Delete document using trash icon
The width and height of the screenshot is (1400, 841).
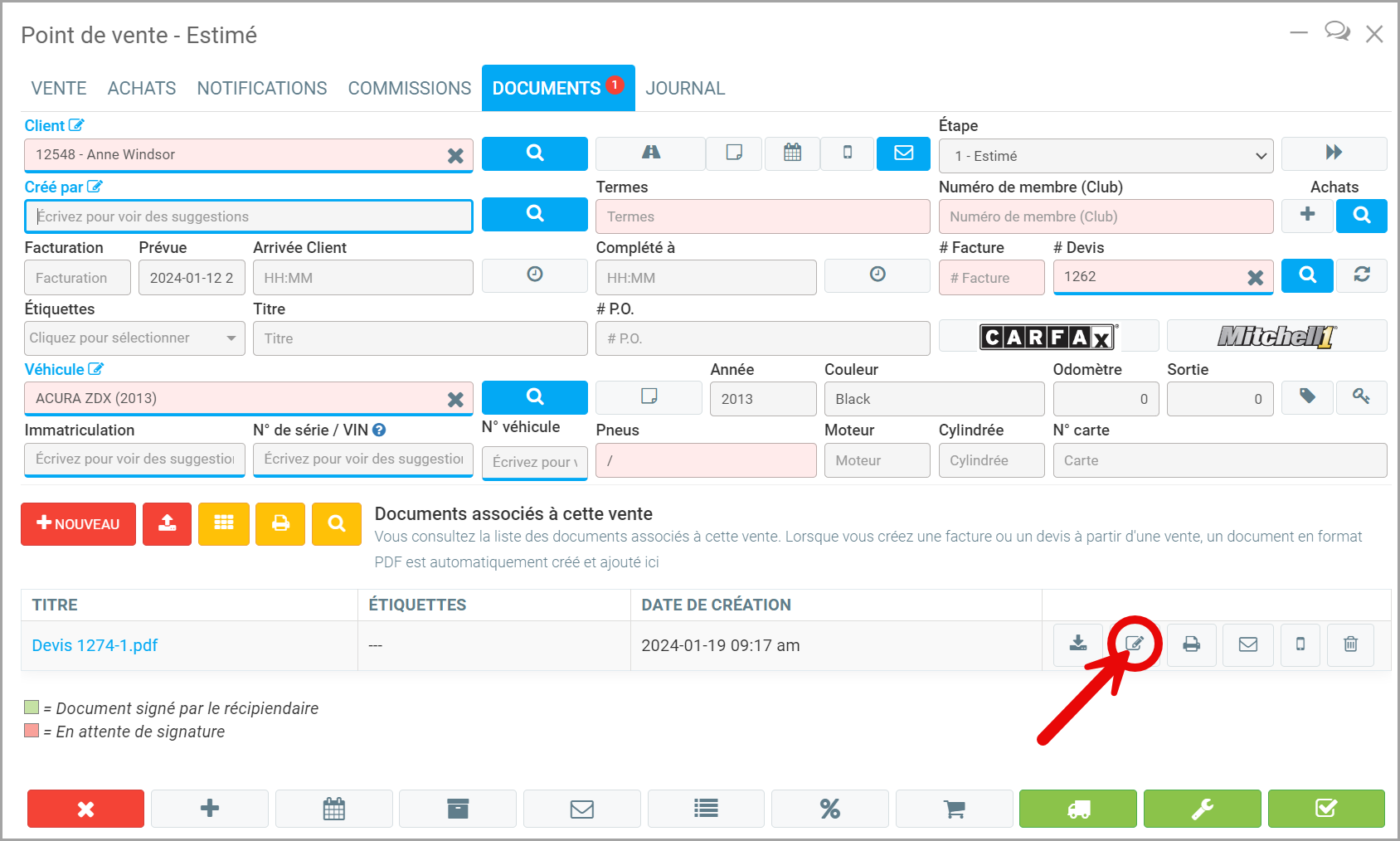pyautogui.click(x=1350, y=644)
